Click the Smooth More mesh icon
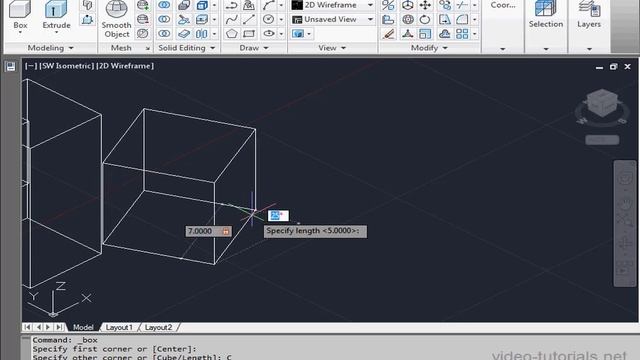The image size is (640, 360). coord(142,5)
